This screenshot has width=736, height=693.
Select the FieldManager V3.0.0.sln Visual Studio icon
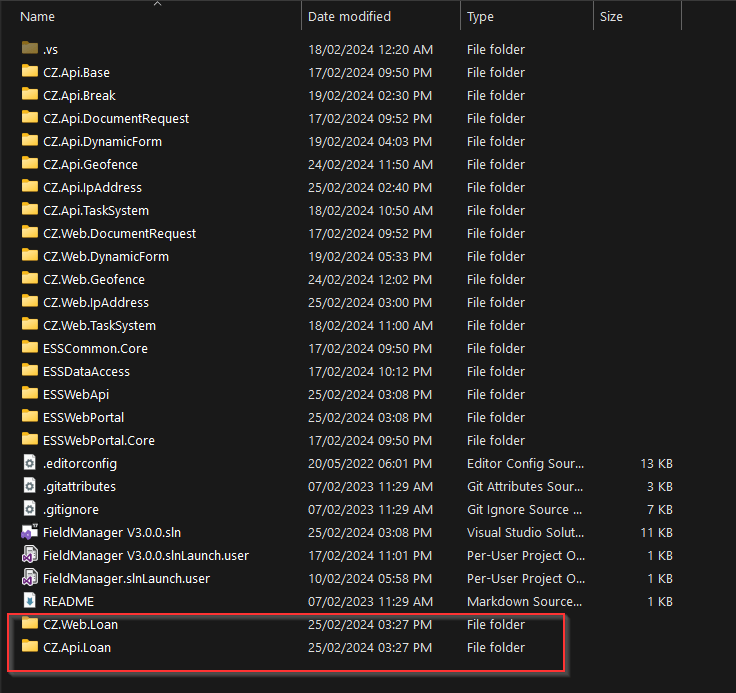30,532
